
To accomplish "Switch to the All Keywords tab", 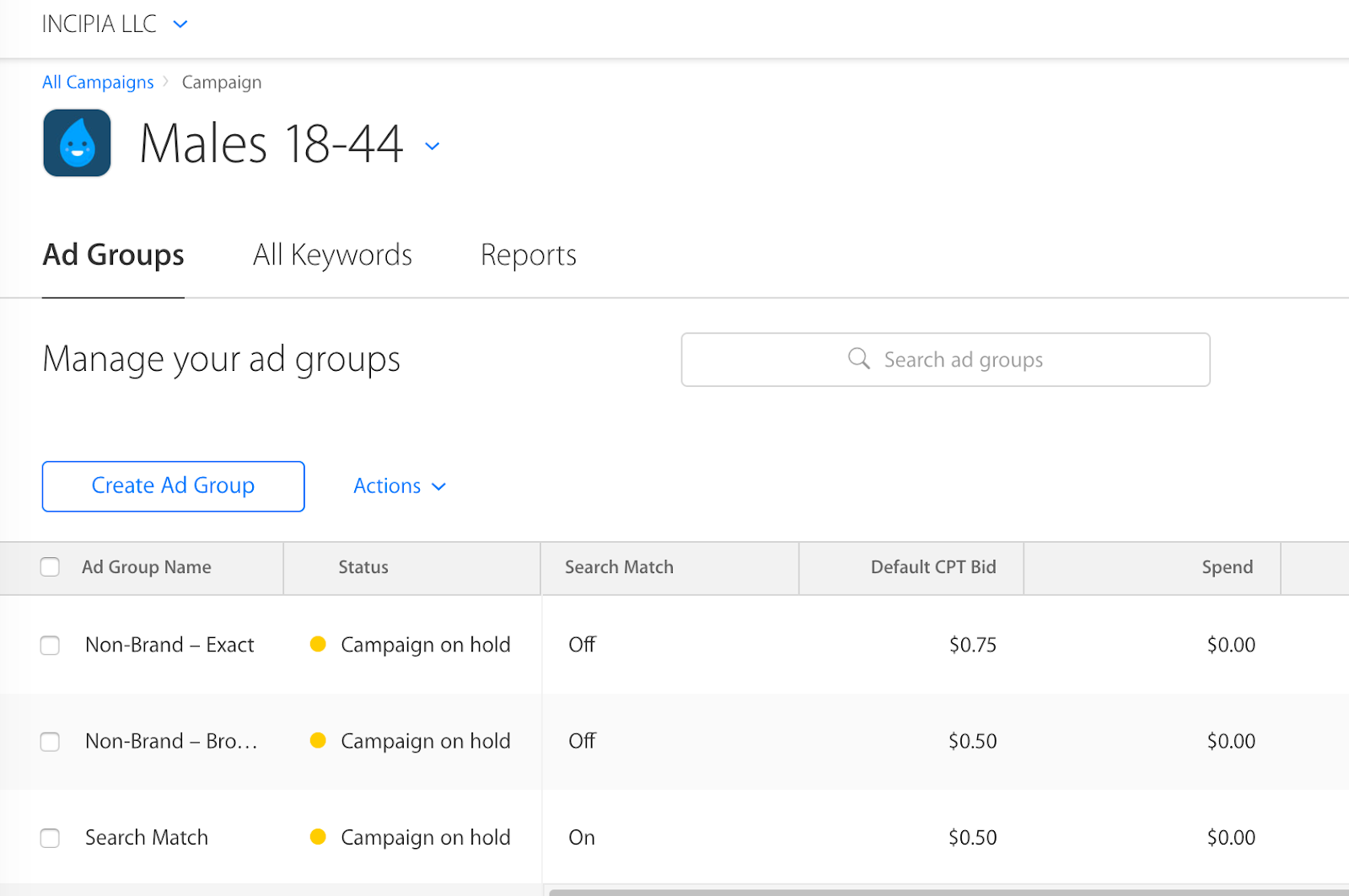I will (332, 255).
